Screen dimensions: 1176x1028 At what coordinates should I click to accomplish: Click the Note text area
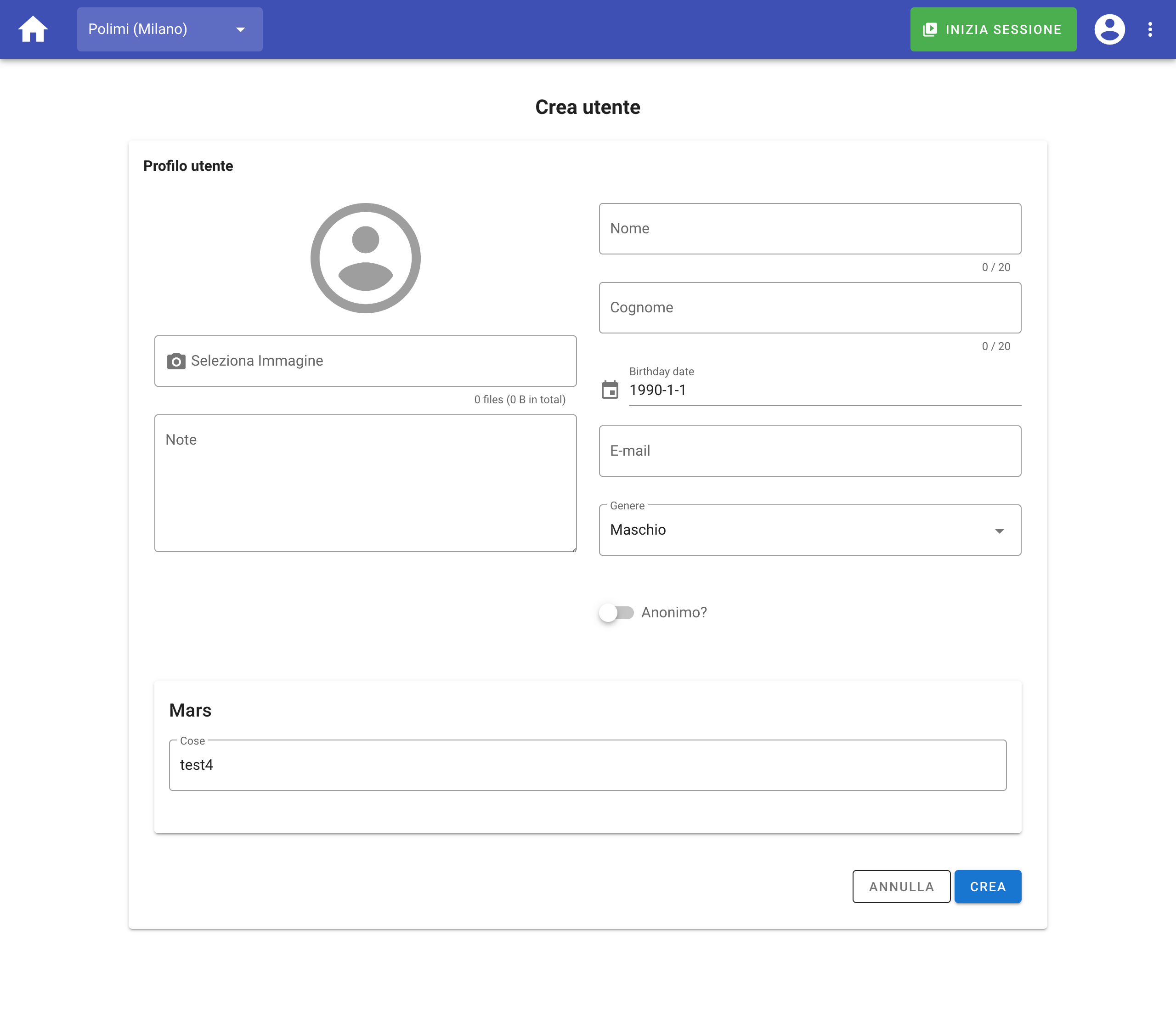pos(365,483)
